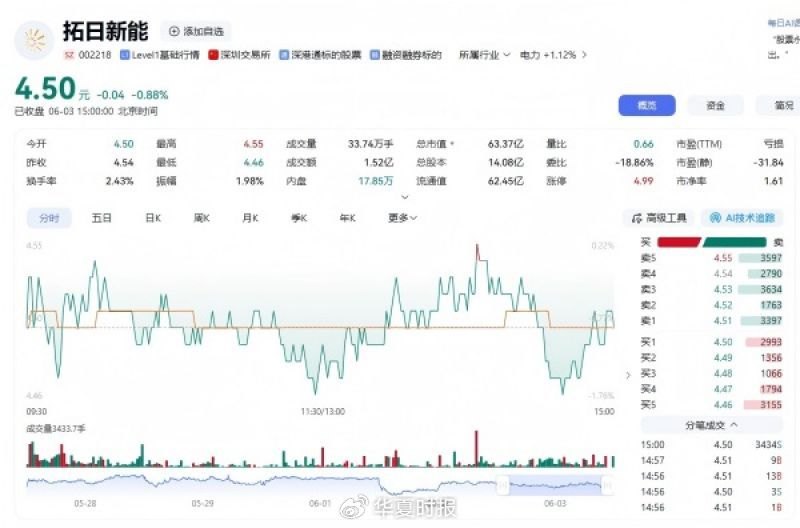The width and height of the screenshot is (800, 528).
Task: Click the 深圳交易所 red tag icon
Action: 213,55
